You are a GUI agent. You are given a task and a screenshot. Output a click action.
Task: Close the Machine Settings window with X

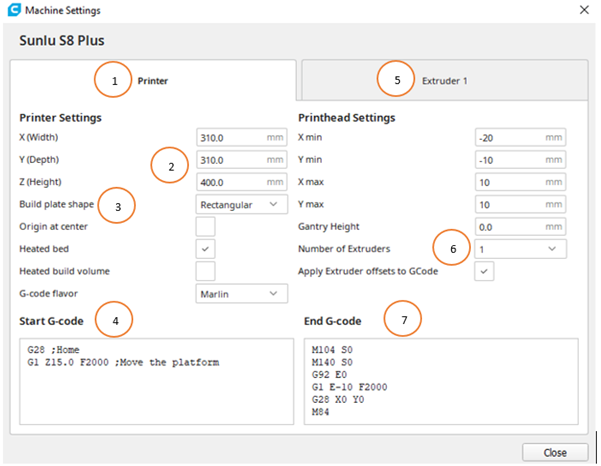pyautogui.click(x=583, y=10)
